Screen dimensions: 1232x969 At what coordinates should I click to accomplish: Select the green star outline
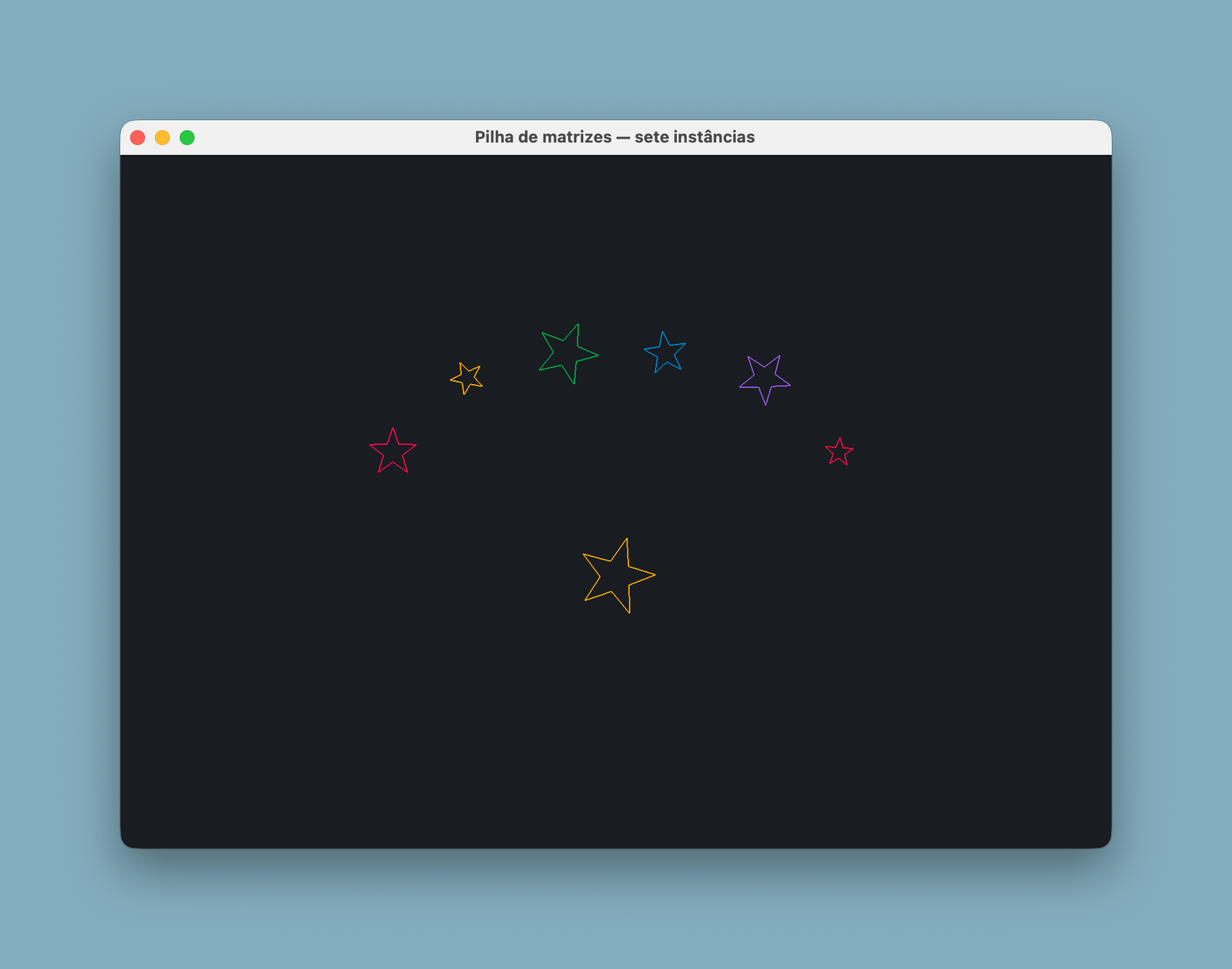(567, 354)
